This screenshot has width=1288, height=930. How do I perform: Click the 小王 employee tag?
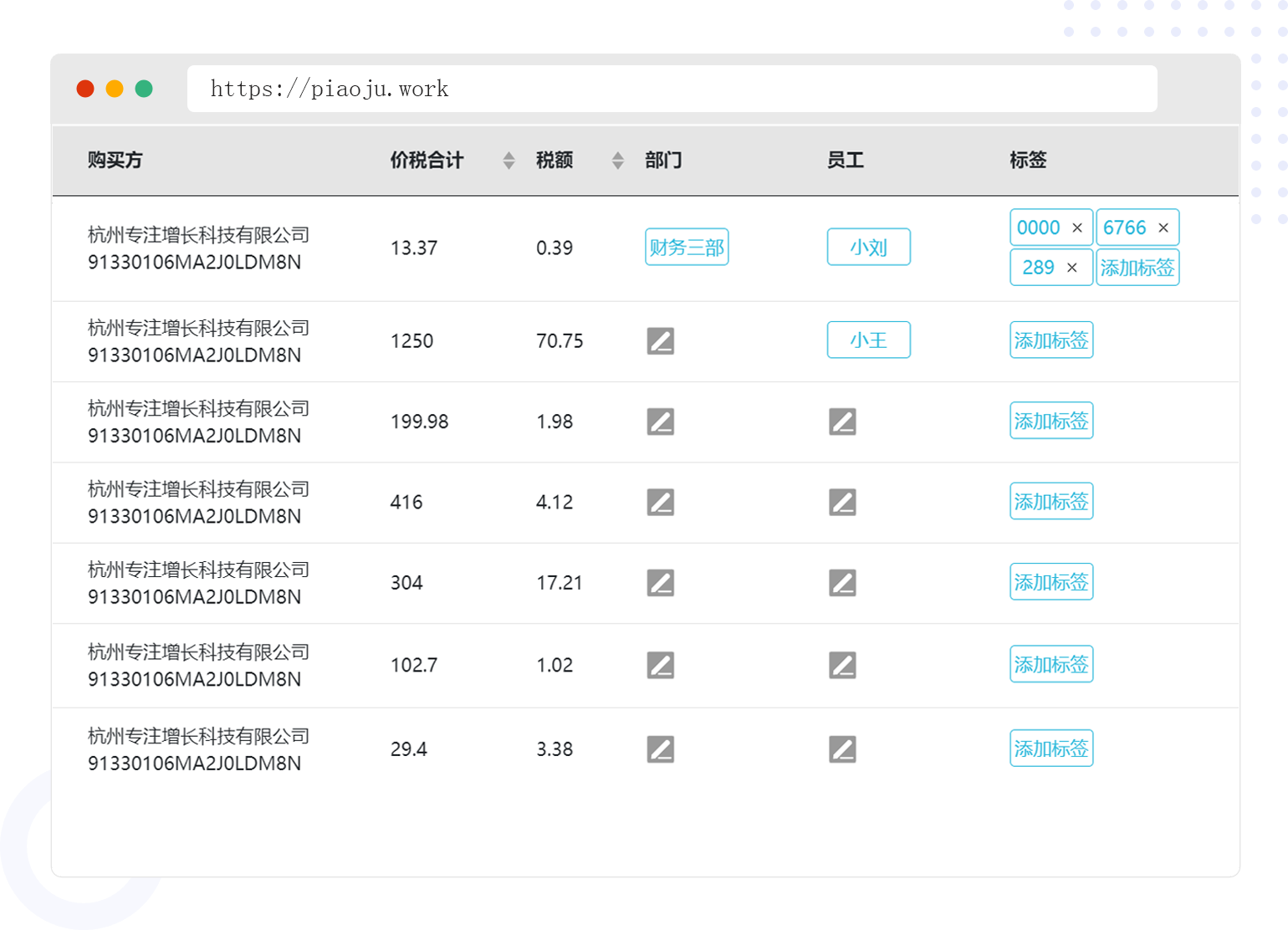868,340
